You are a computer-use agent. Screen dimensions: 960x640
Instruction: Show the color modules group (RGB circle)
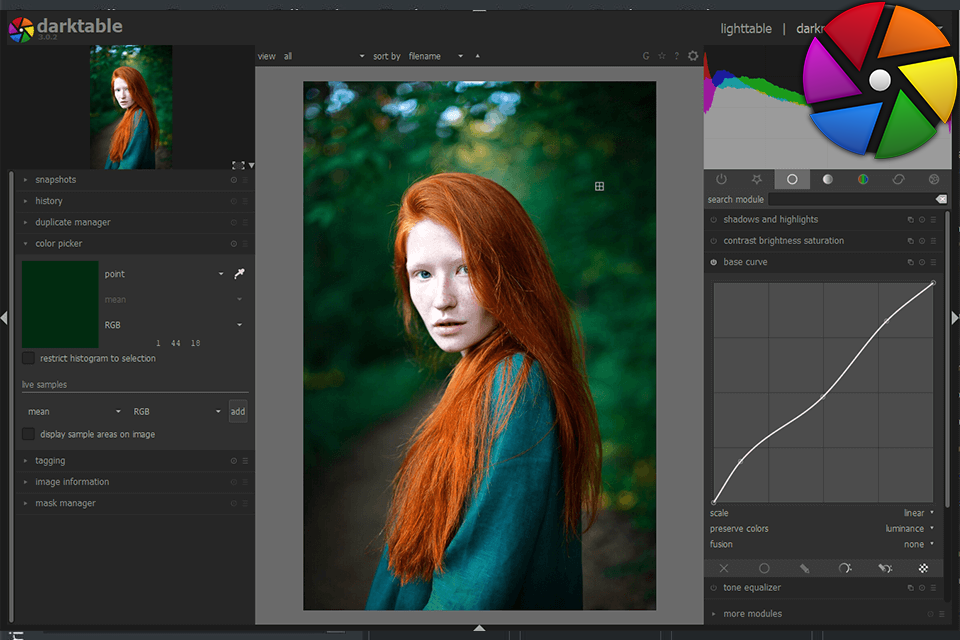(863, 179)
